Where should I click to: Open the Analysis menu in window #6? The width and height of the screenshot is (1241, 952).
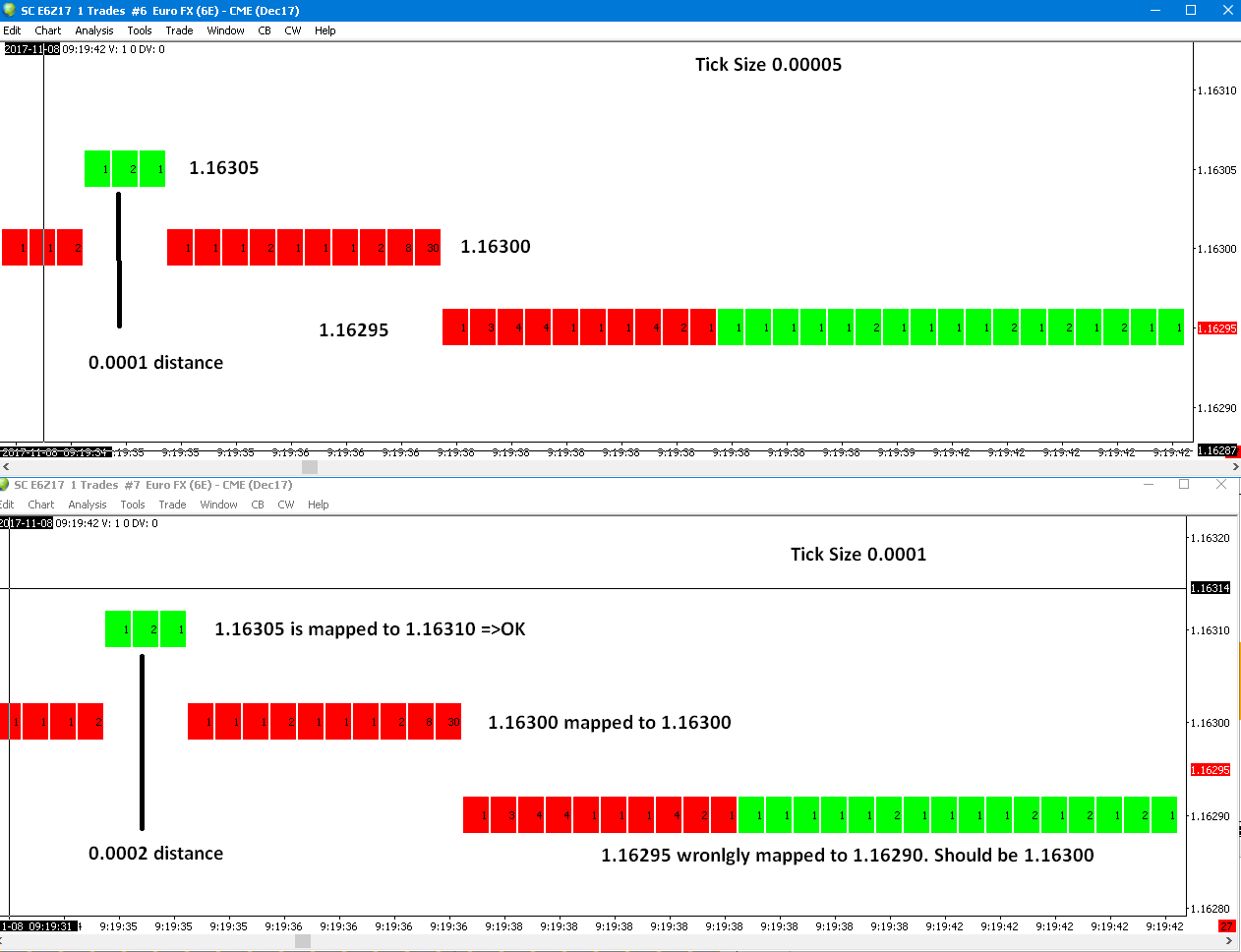click(x=94, y=30)
